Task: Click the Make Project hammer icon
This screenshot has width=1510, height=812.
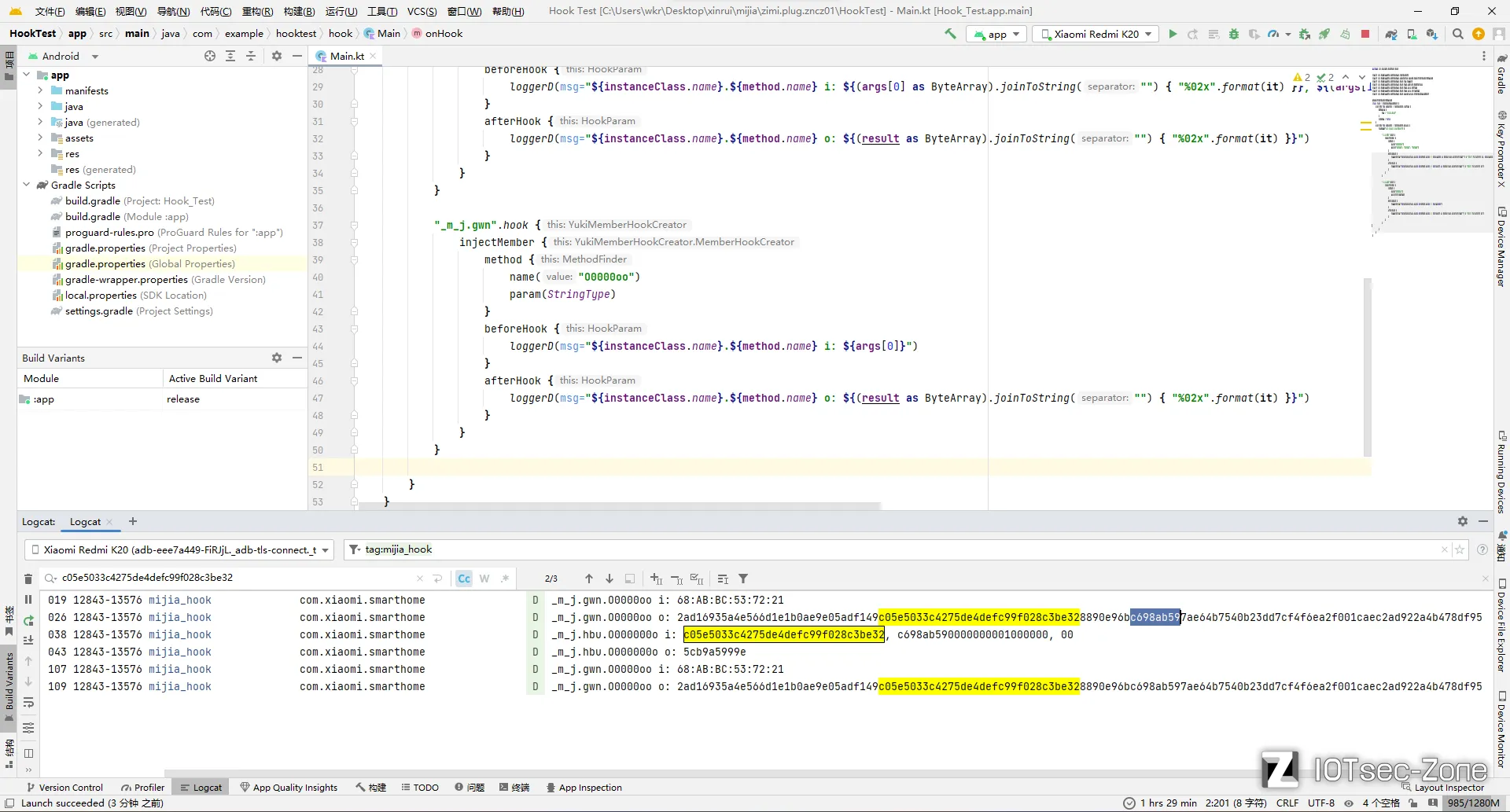Action: pyautogui.click(x=951, y=34)
